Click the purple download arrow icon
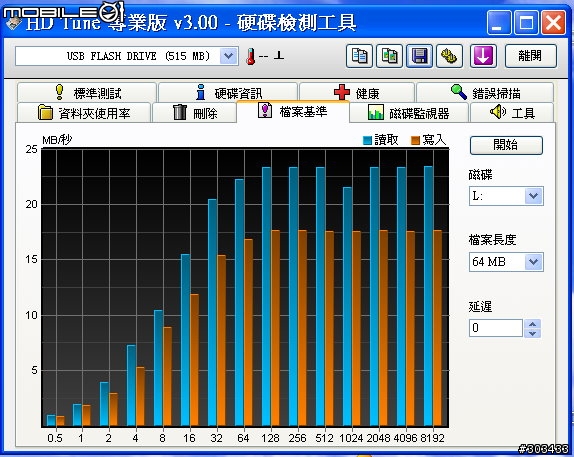 [x=483, y=56]
